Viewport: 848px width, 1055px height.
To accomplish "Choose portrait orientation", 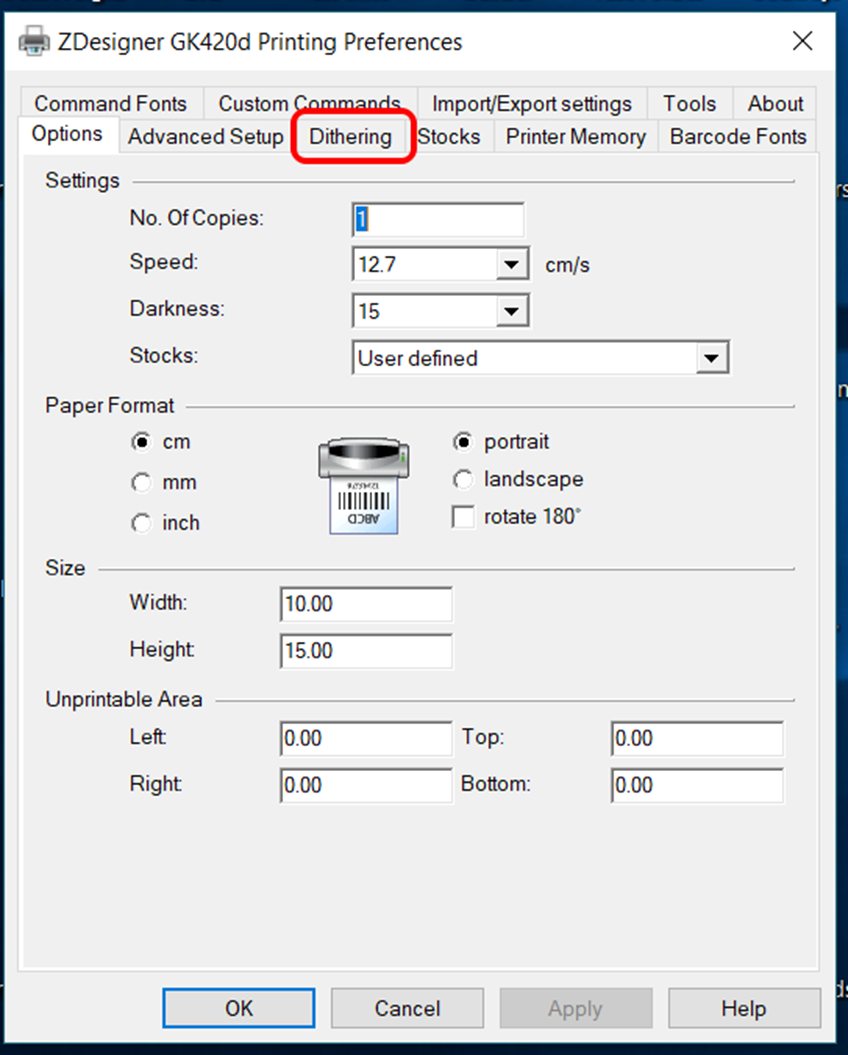I will [463, 442].
